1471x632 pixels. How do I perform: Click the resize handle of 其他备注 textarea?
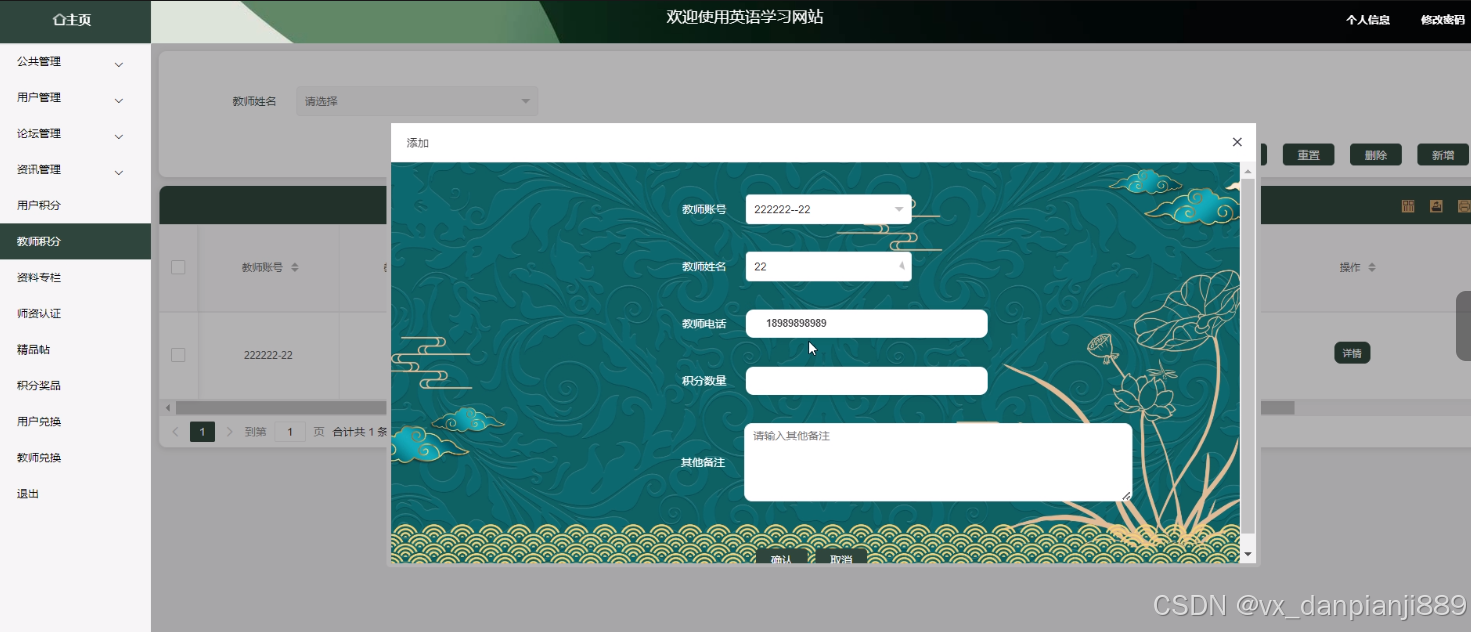pos(1126,495)
